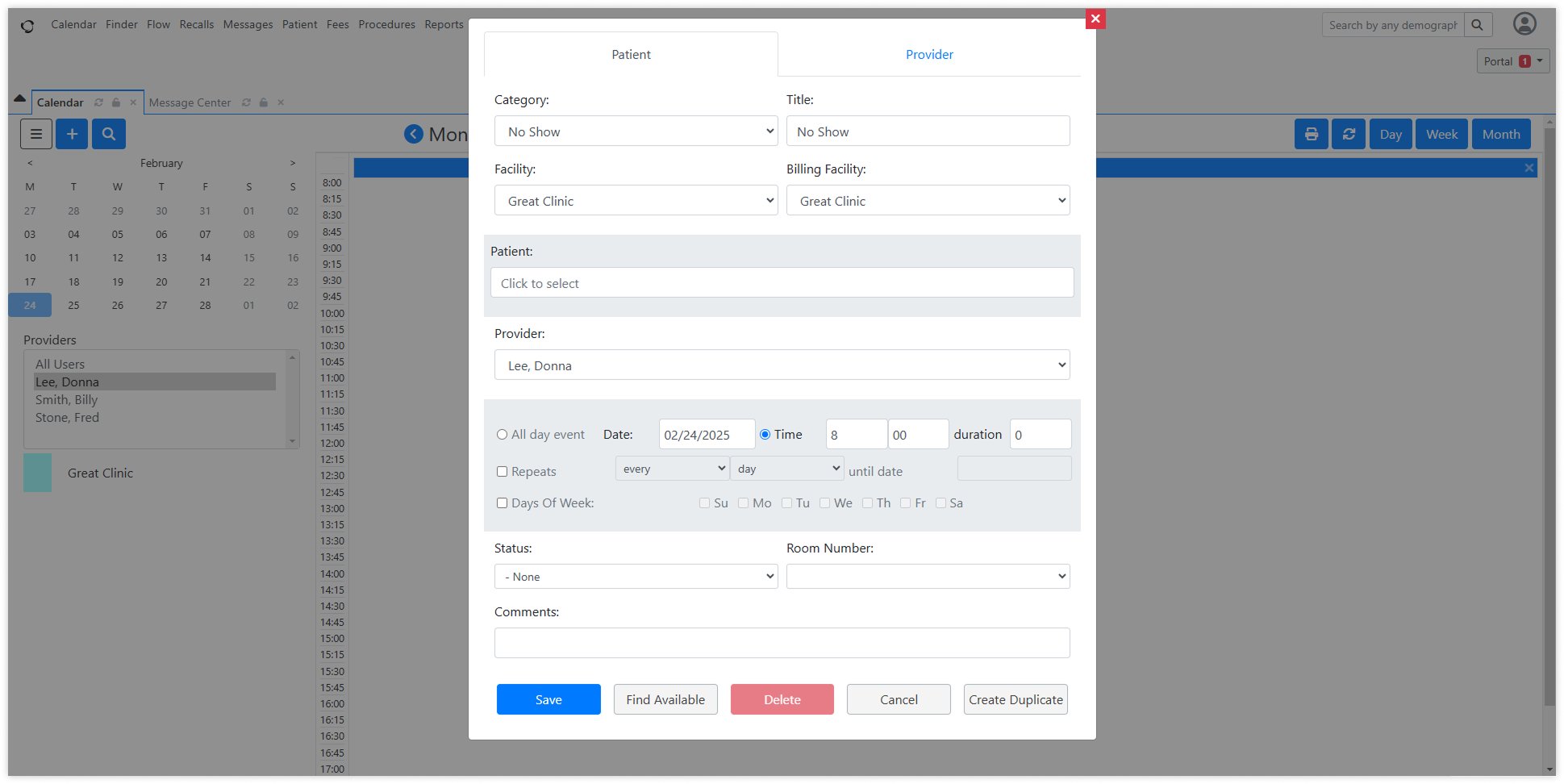Click the plus add appointment icon
This screenshot has height=784, width=1564.
[72, 134]
